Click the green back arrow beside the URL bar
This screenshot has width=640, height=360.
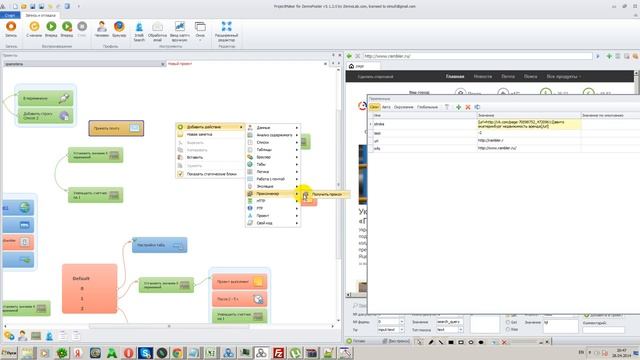(349, 56)
